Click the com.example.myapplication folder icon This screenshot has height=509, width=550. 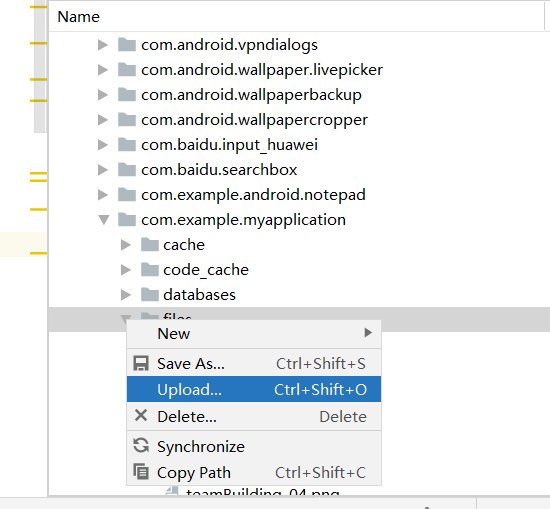click(x=127, y=220)
